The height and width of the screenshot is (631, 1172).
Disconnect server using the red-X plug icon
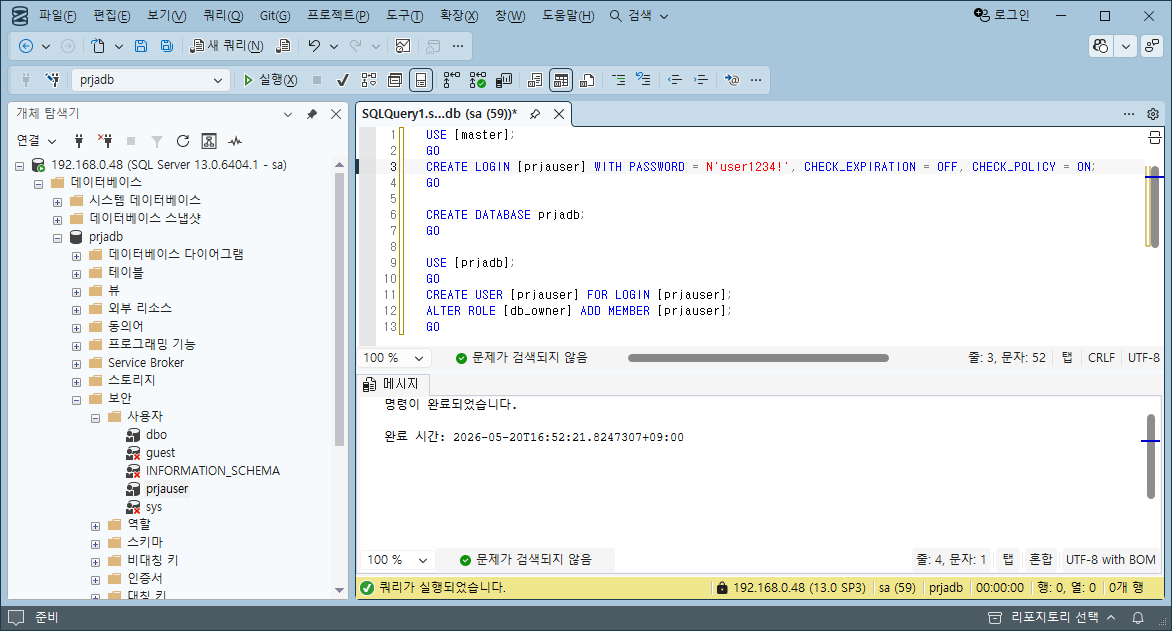click(x=105, y=141)
